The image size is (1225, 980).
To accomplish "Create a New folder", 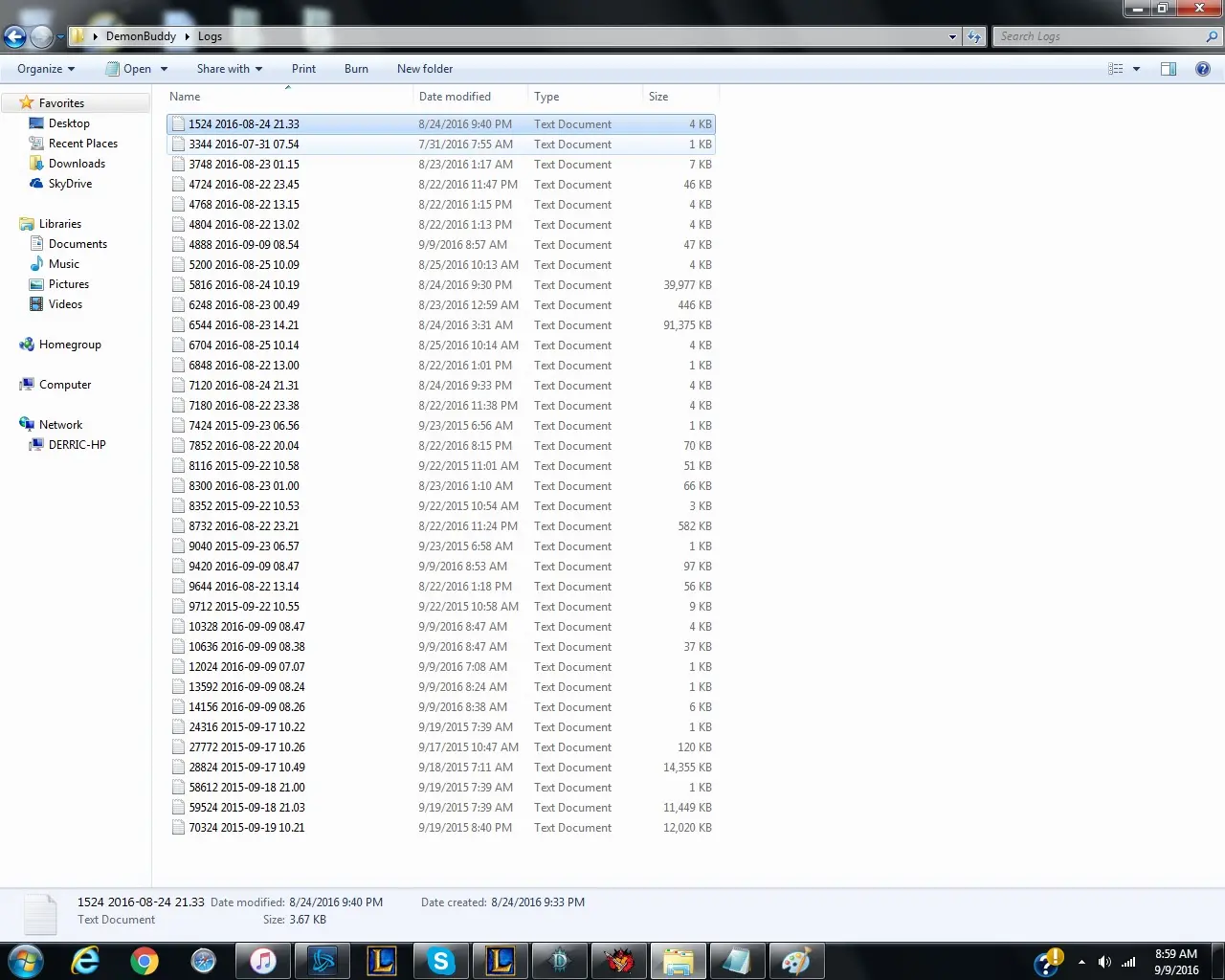I will click(425, 69).
